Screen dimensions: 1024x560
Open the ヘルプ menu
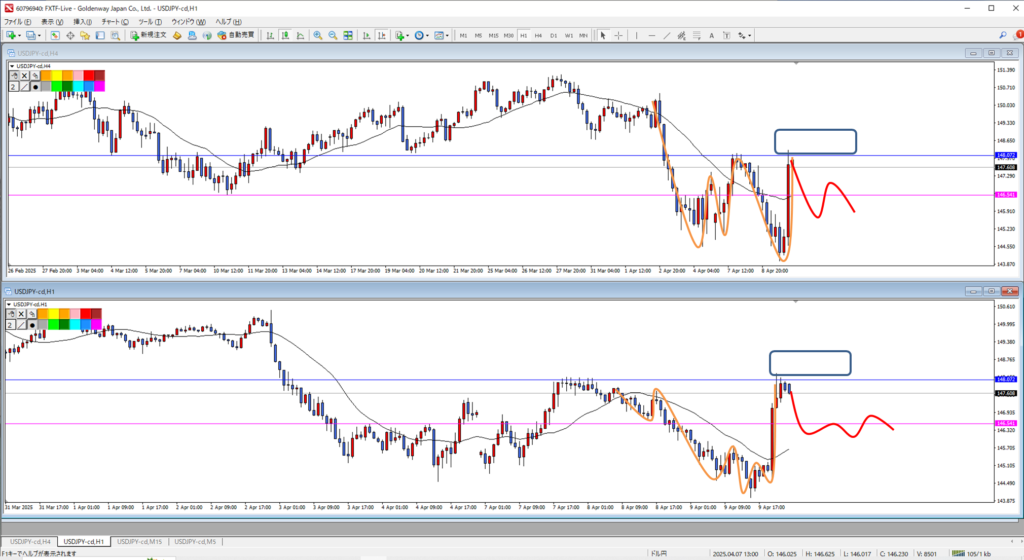tap(228, 22)
